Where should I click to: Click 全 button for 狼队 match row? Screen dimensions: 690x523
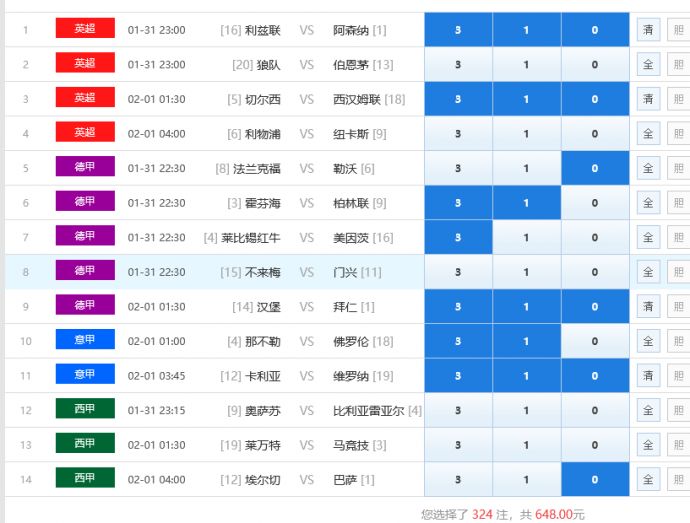coord(648,65)
